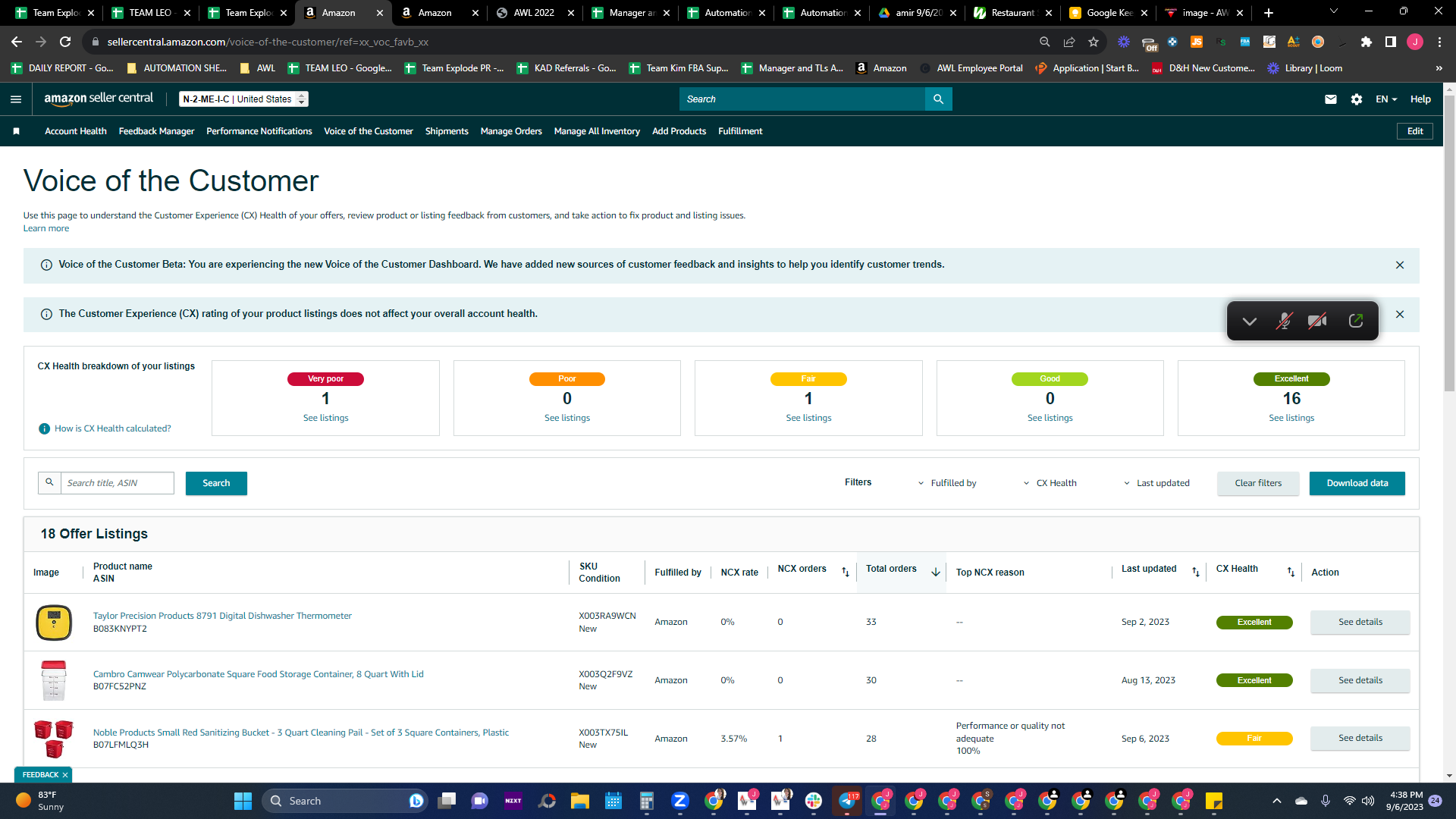The height and width of the screenshot is (819, 1456).
Task: Open the marketplace selector N-2-ME-I-C United States
Action: [x=243, y=99]
